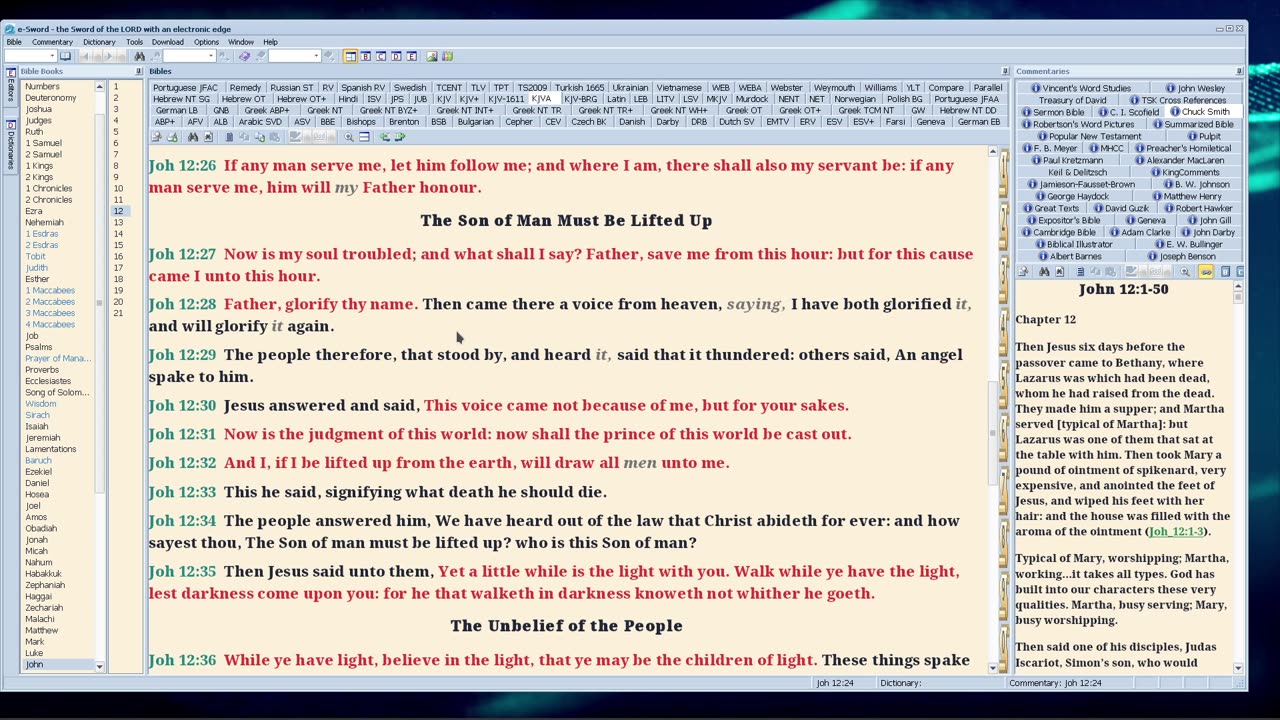
Task: Click the binoculars search icon in main toolbar
Action: [x=139, y=56]
